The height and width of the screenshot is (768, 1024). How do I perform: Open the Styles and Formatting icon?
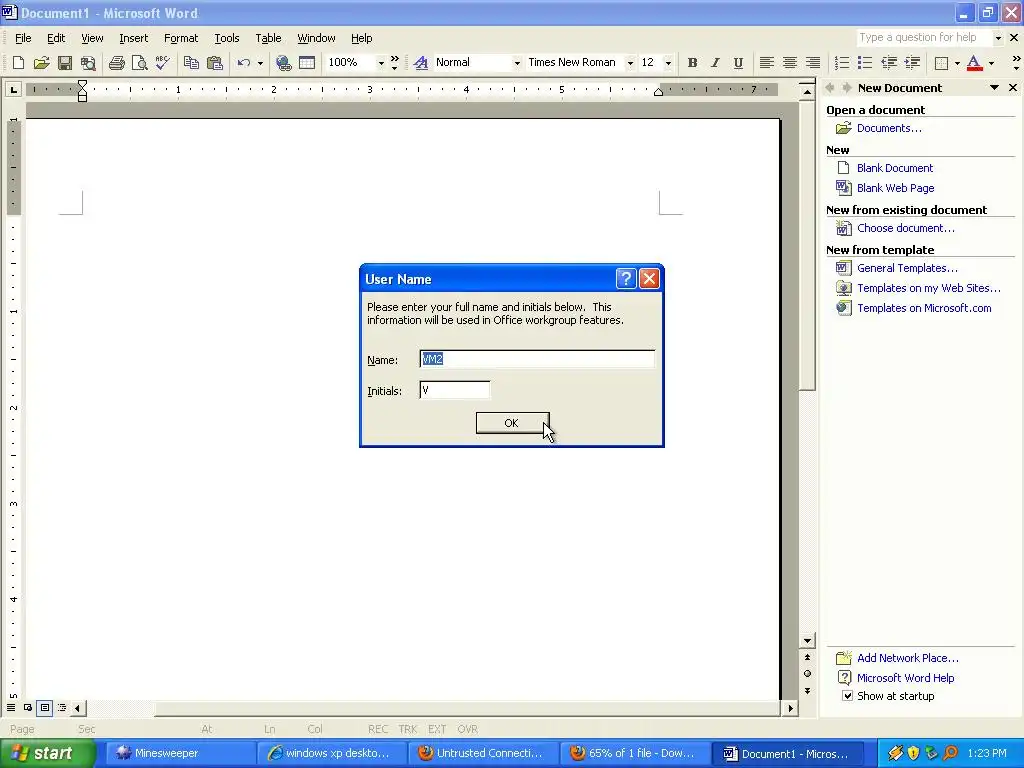point(421,63)
